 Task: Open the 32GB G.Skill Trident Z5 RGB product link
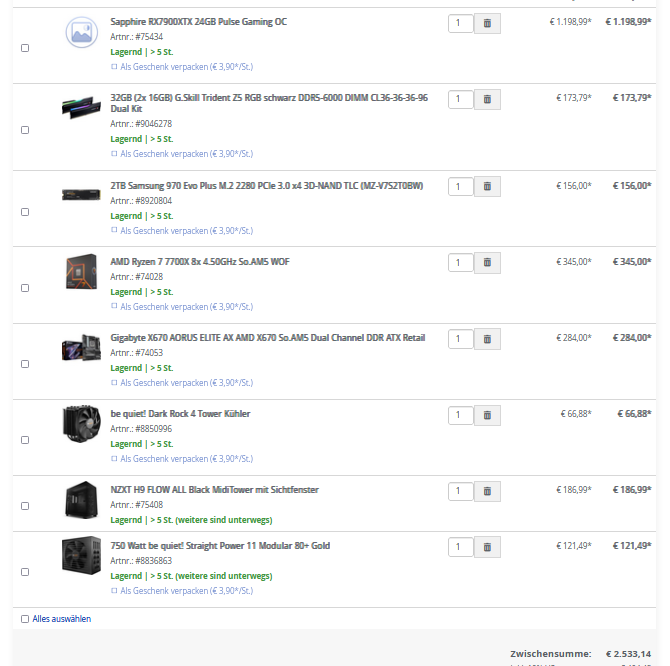[x=269, y=103]
